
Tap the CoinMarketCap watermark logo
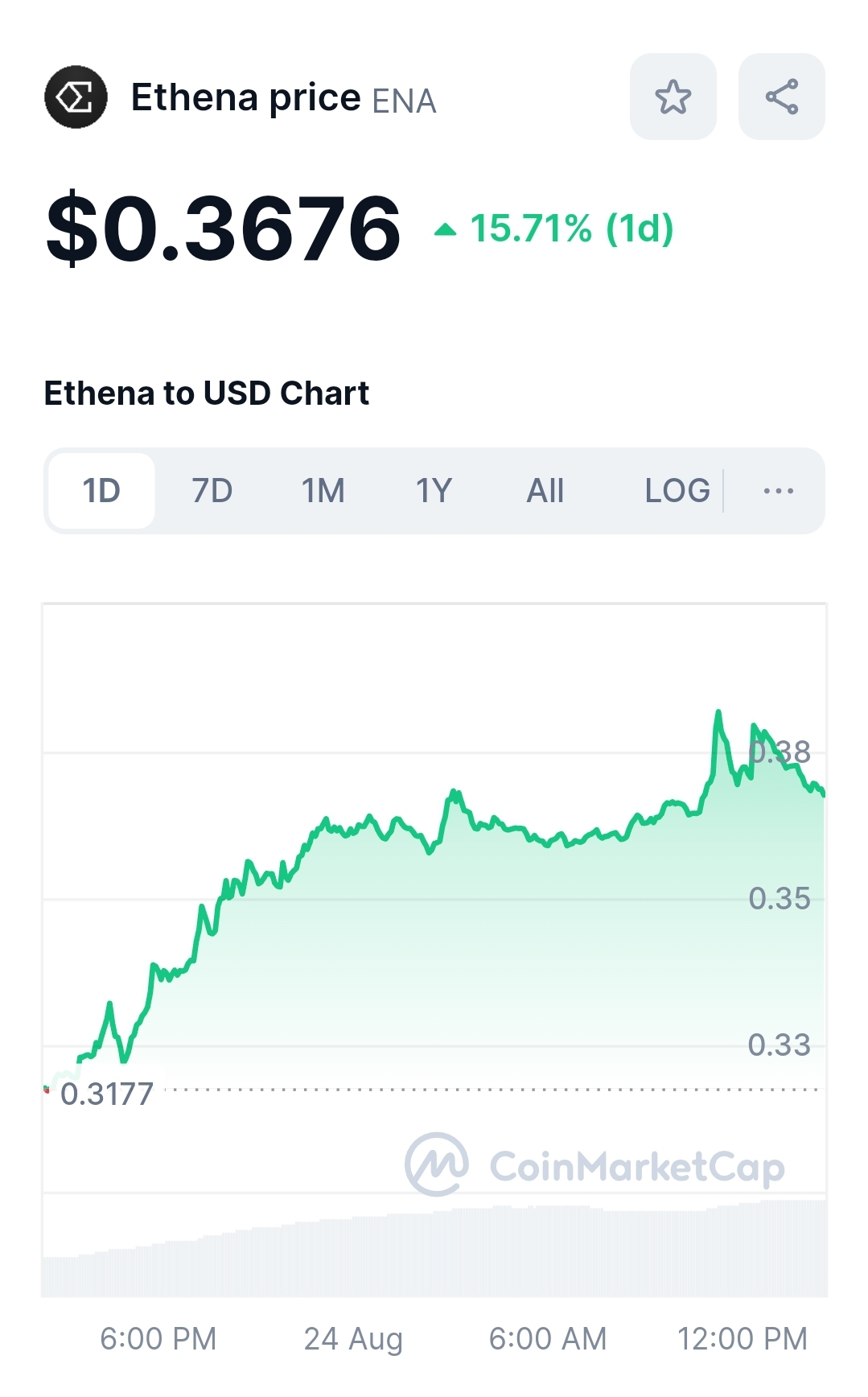tap(595, 1165)
